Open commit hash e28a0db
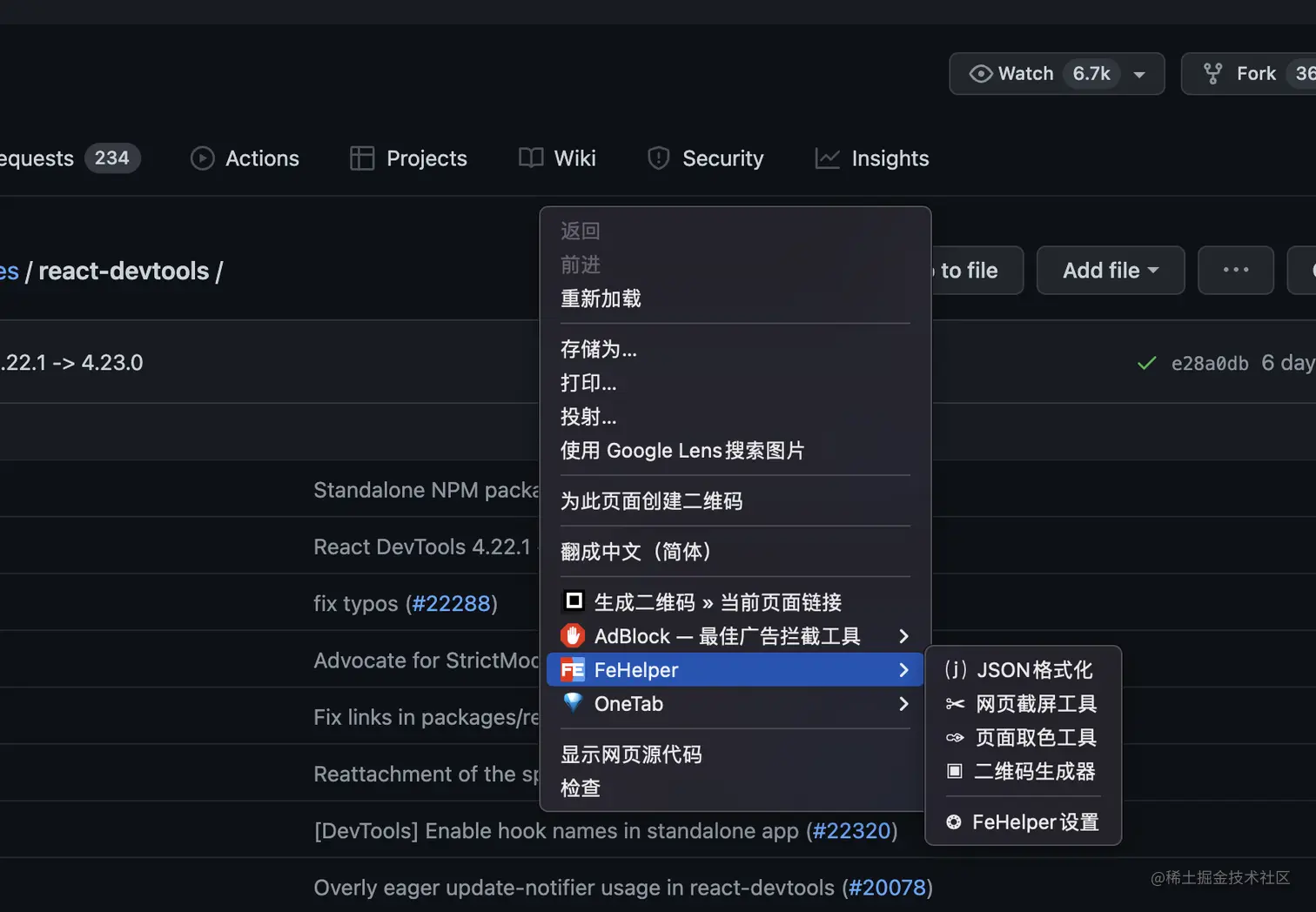Screen dimensions: 1316x912 1210,364
